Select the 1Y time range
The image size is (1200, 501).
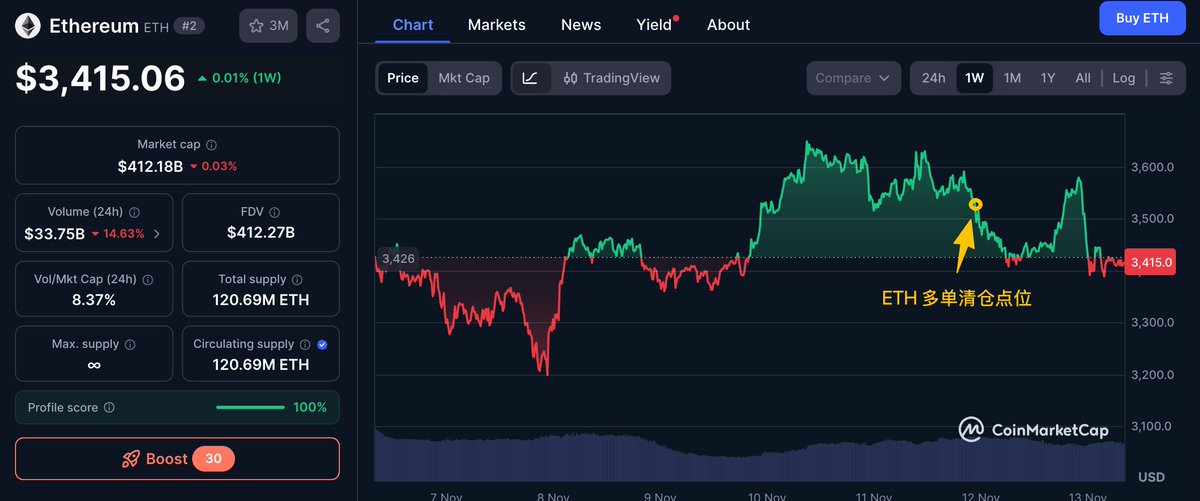(1048, 78)
